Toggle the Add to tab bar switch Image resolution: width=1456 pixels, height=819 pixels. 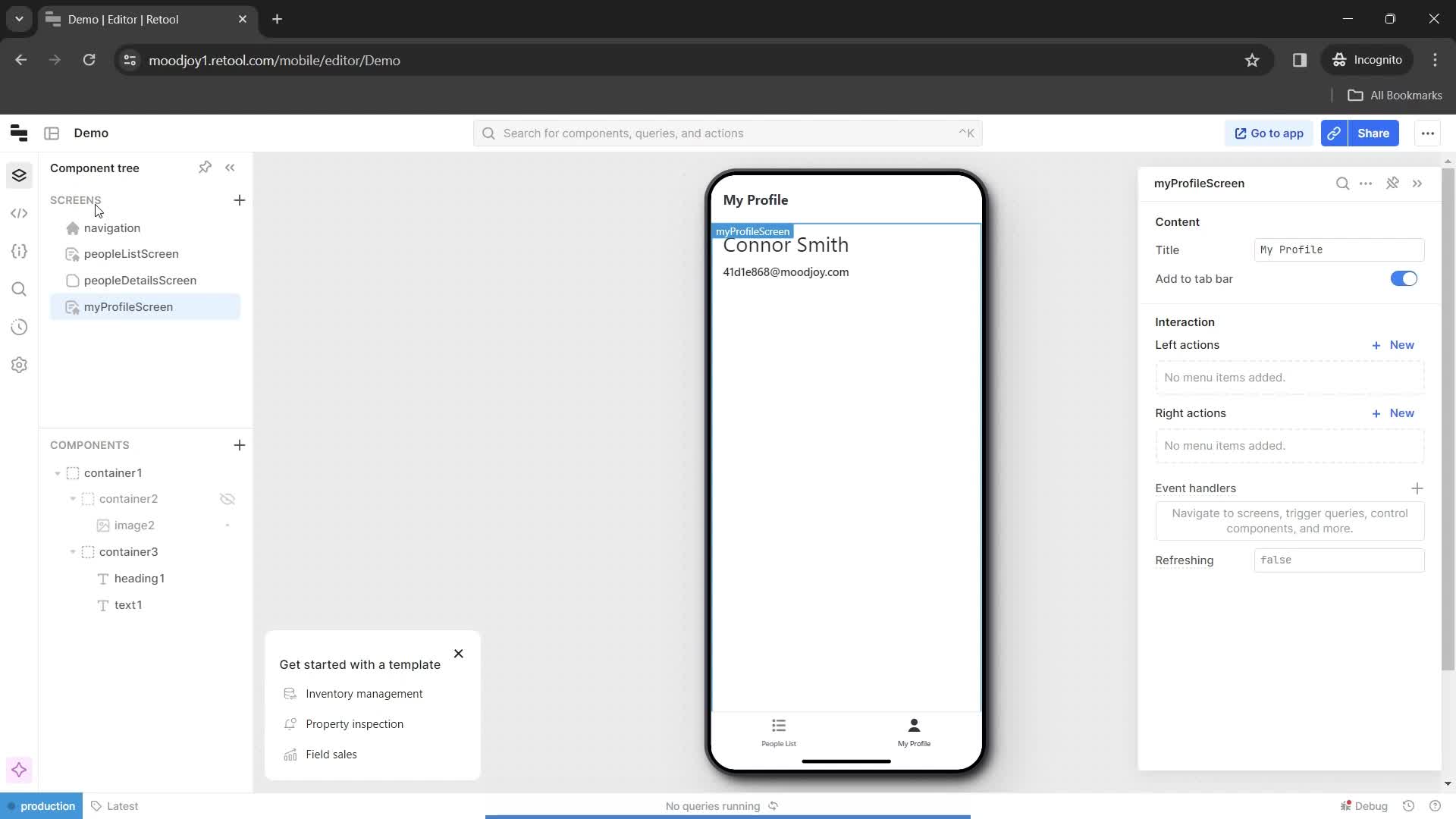pyautogui.click(x=1404, y=278)
